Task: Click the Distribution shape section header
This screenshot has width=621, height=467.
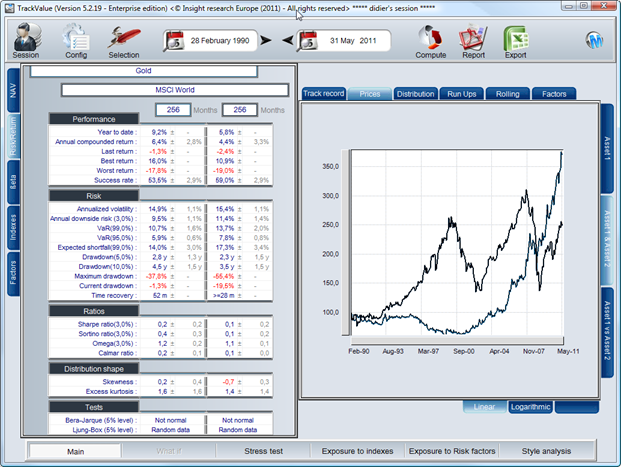Action: click(x=94, y=369)
